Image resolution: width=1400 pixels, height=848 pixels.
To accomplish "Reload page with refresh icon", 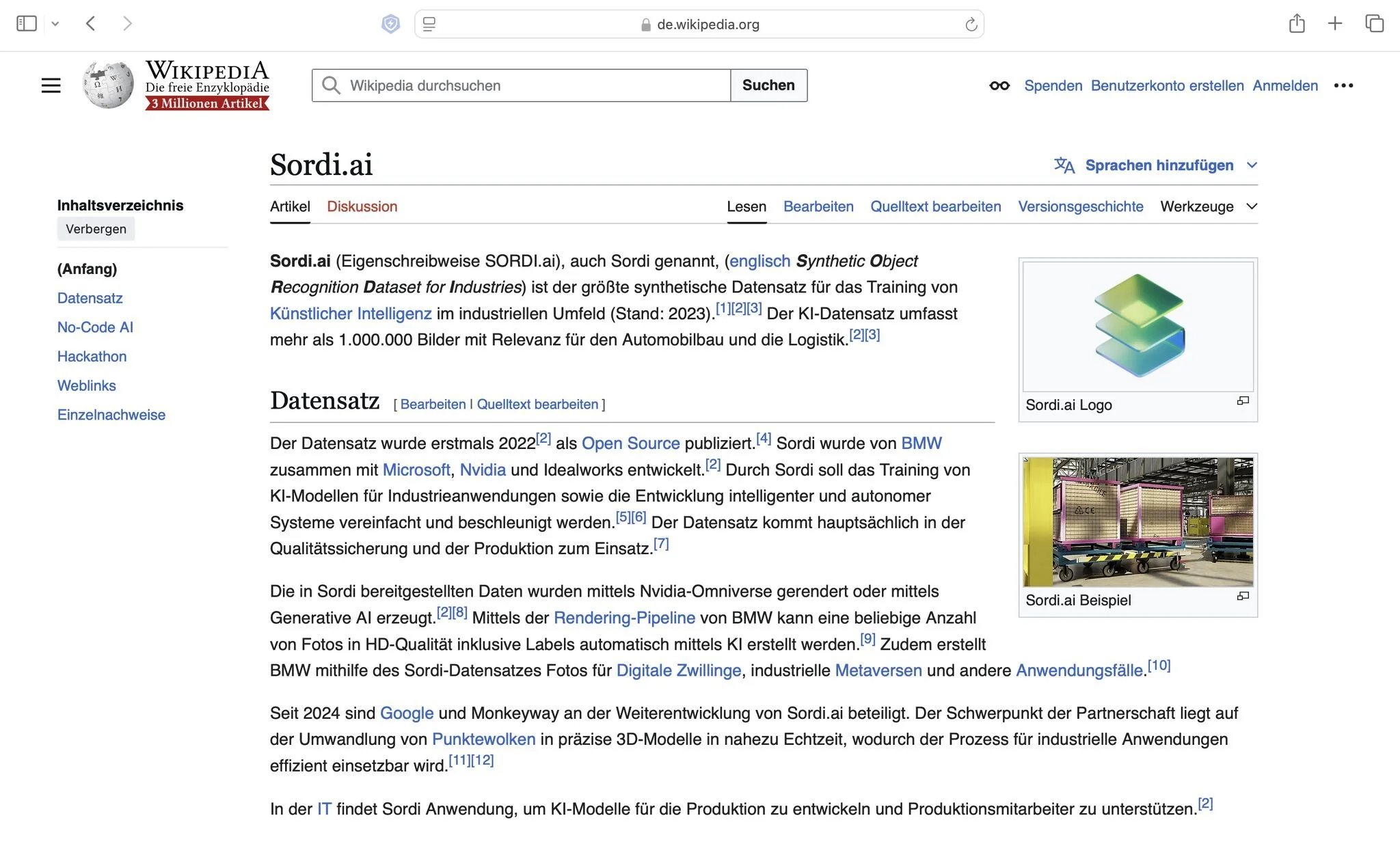I will [x=971, y=25].
